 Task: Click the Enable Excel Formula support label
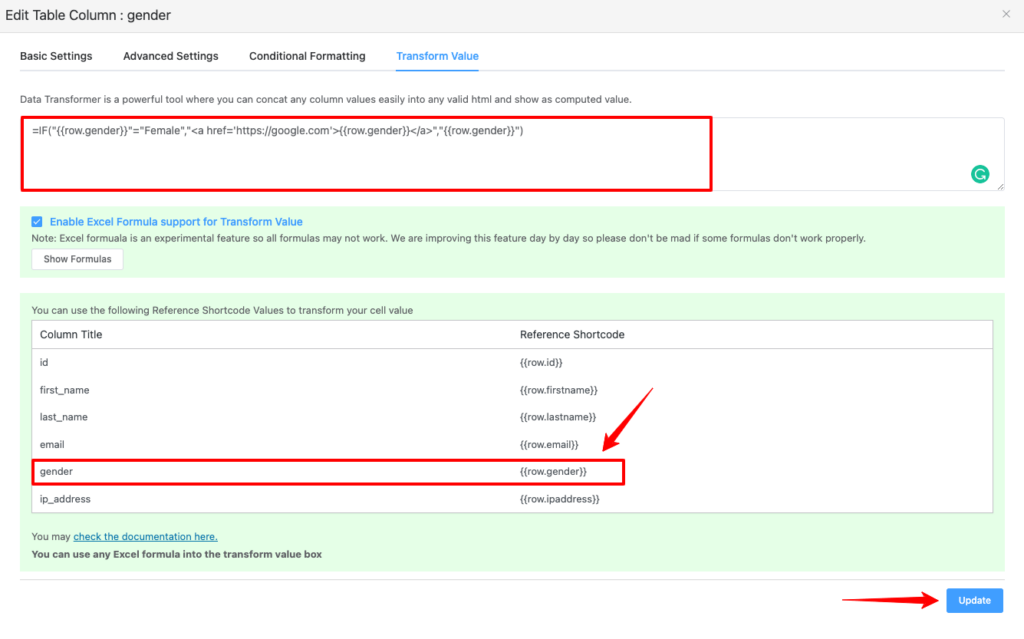pos(176,222)
